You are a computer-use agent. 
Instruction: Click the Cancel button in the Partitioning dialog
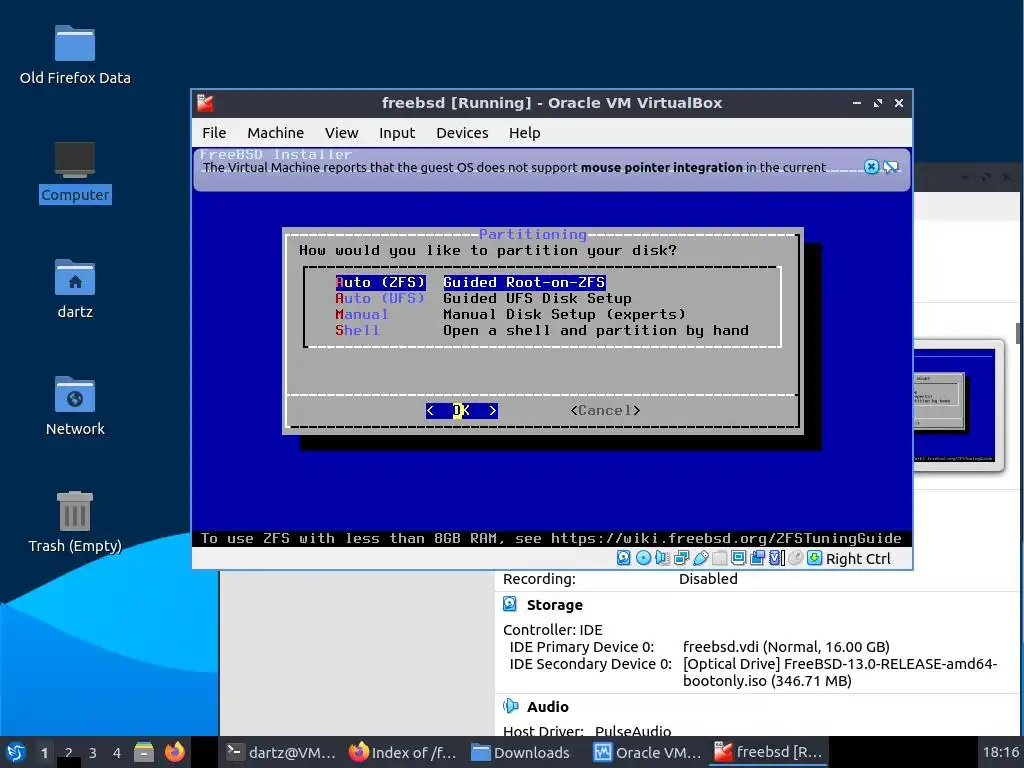[605, 410]
